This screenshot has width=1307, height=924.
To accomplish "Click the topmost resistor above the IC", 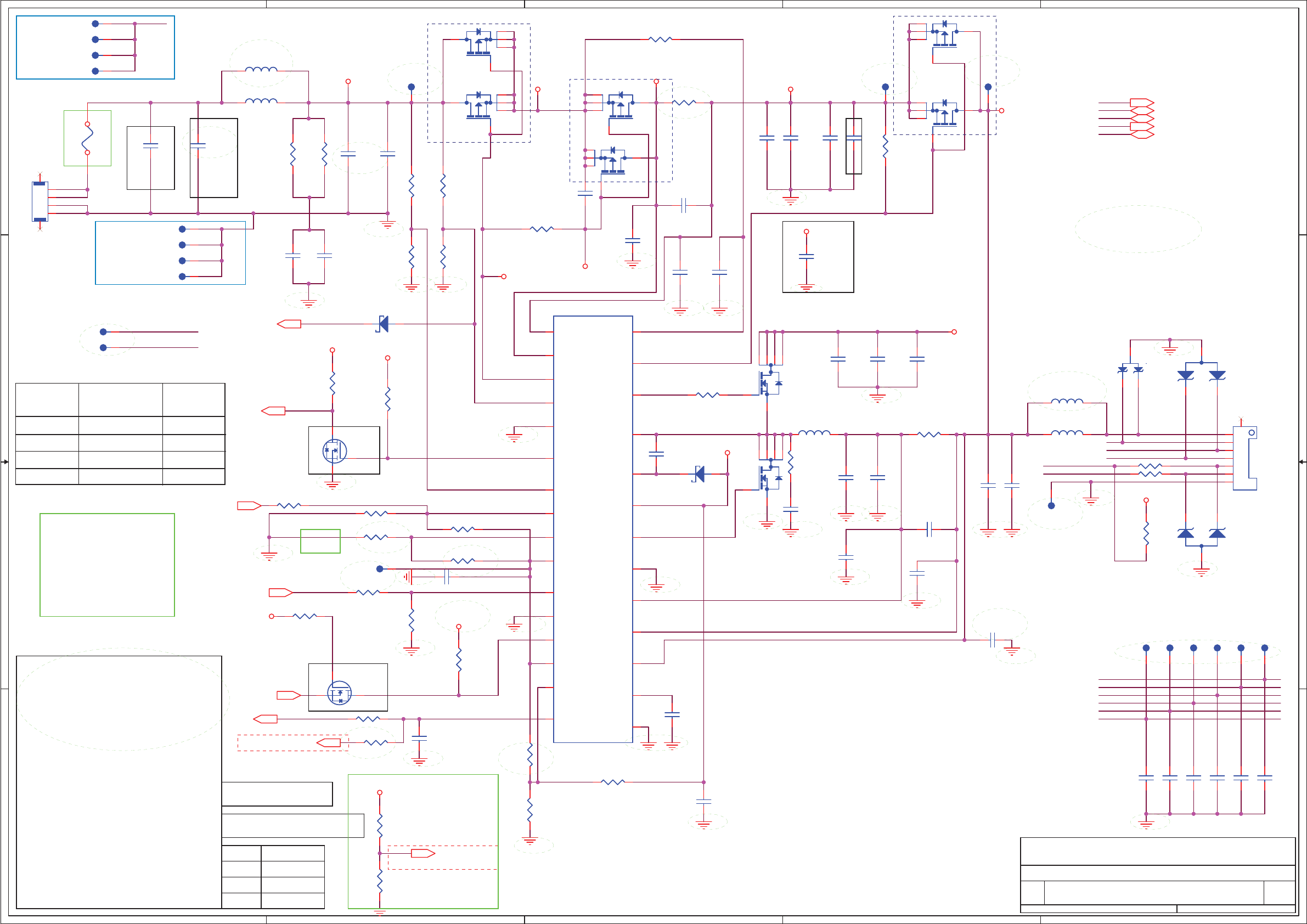I will [x=660, y=40].
